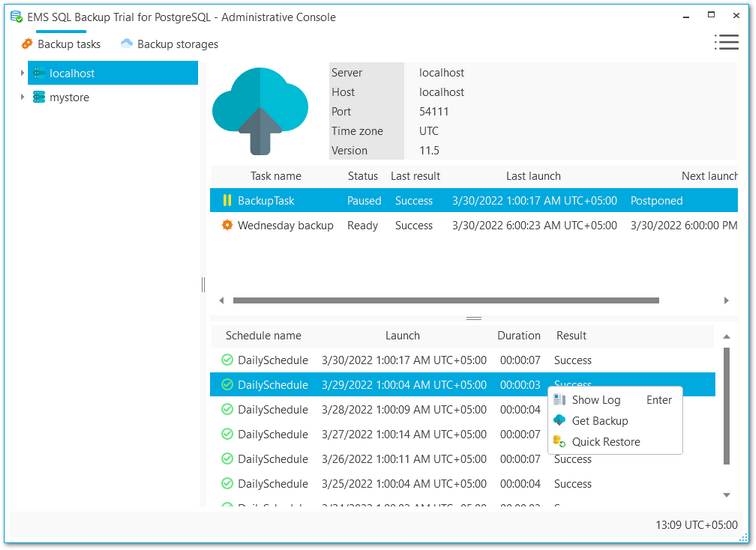The height and width of the screenshot is (550, 756).
Task: Click the Show Log menu icon
Action: (559, 400)
